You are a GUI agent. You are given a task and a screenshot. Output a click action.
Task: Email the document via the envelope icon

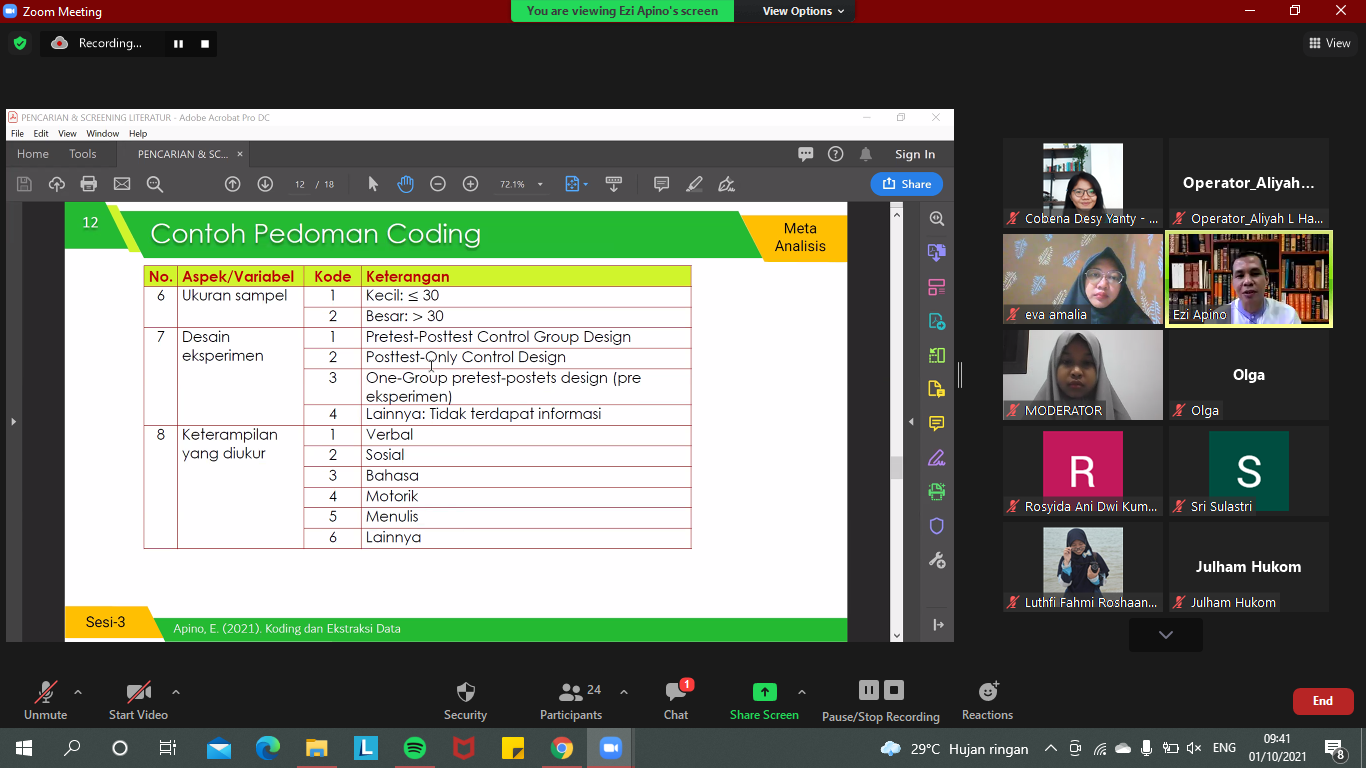[121, 184]
